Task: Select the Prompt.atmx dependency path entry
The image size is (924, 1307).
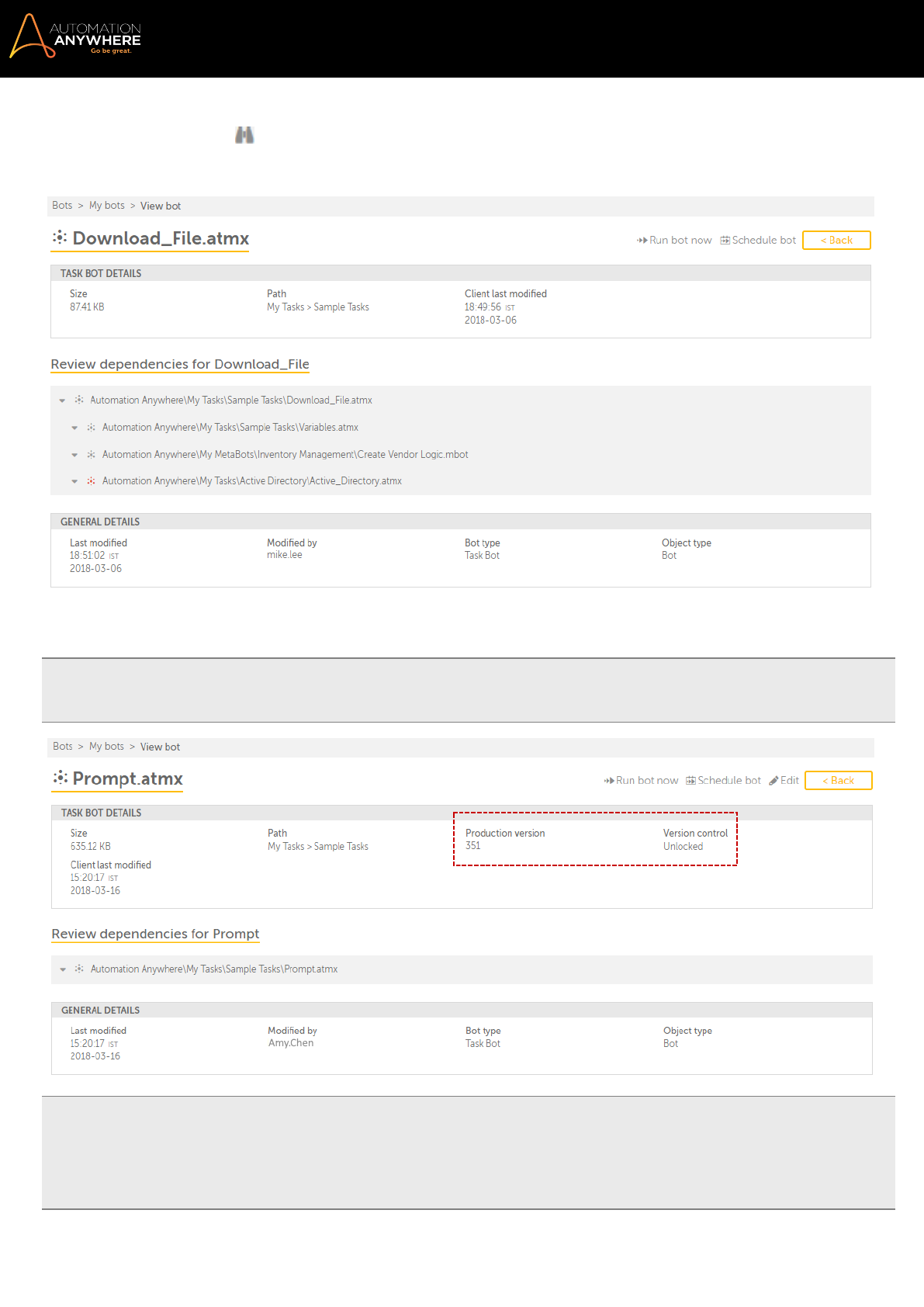Action: point(213,969)
